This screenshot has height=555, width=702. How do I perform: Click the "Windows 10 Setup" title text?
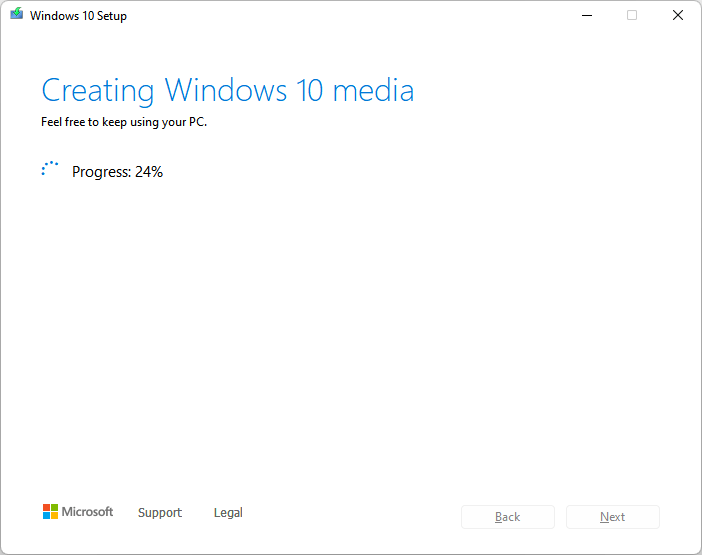tap(78, 16)
